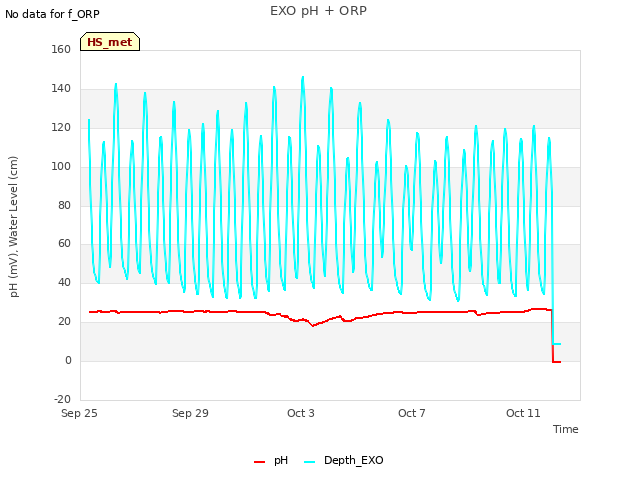
Task: Click the Time axis title
Action: pos(566,429)
